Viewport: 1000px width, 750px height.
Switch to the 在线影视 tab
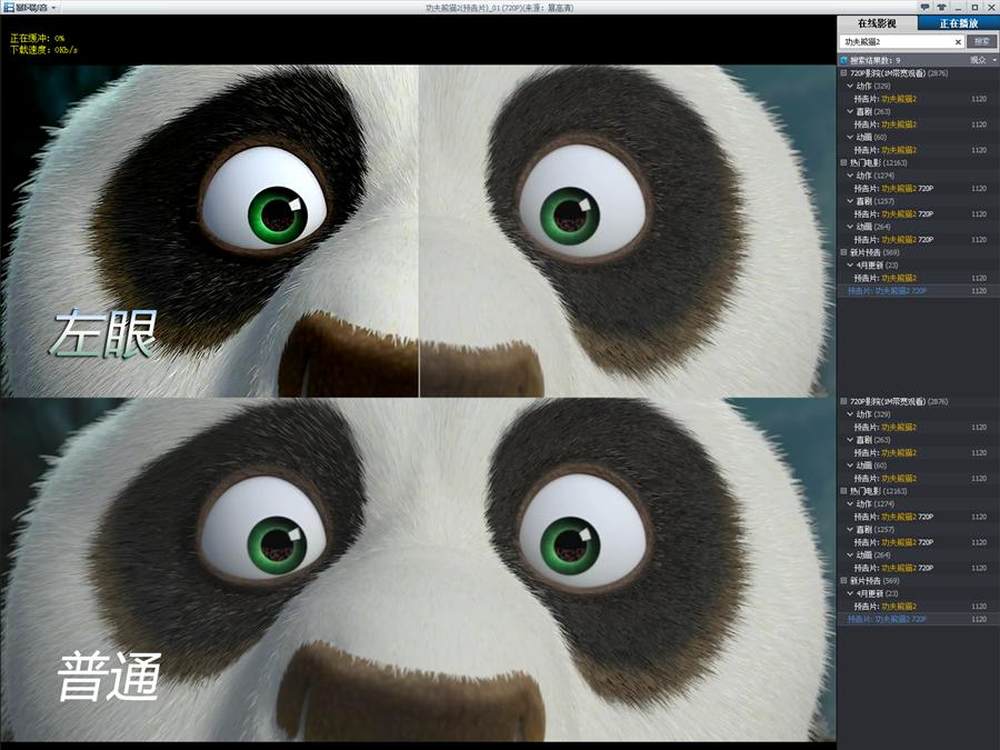click(x=877, y=23)
